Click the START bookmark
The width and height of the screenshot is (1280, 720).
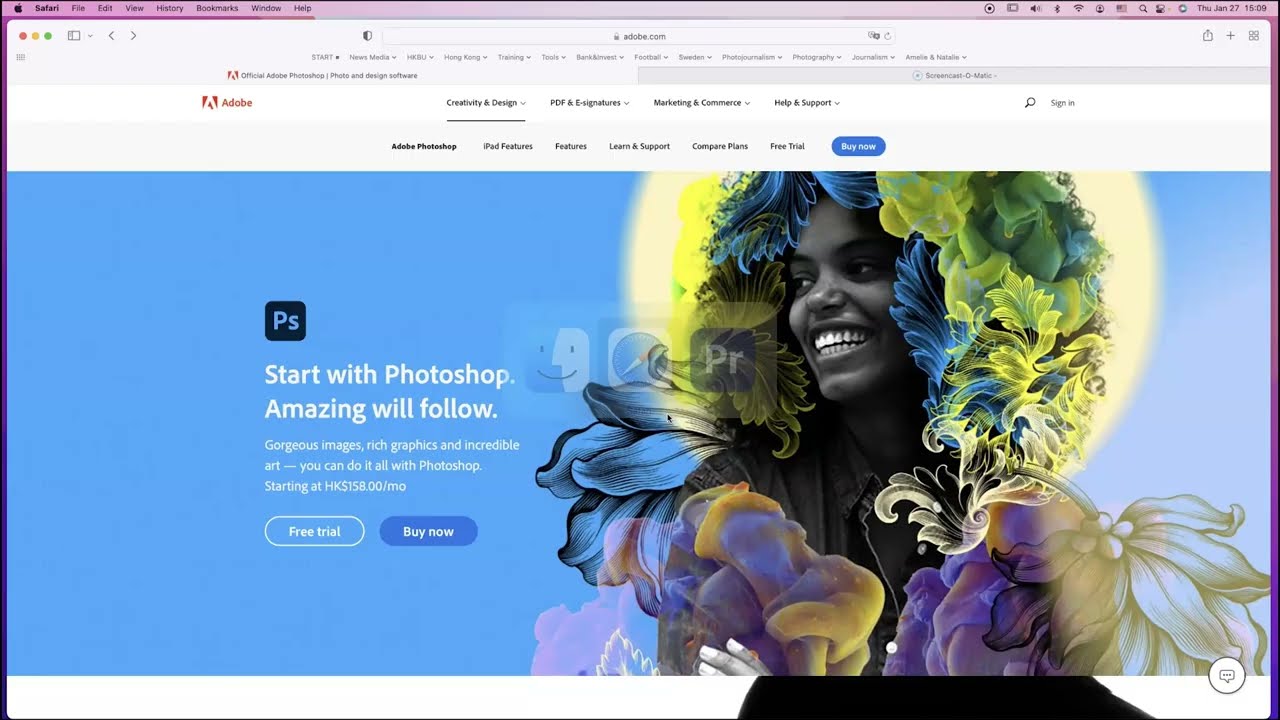(x=325, y=57)
